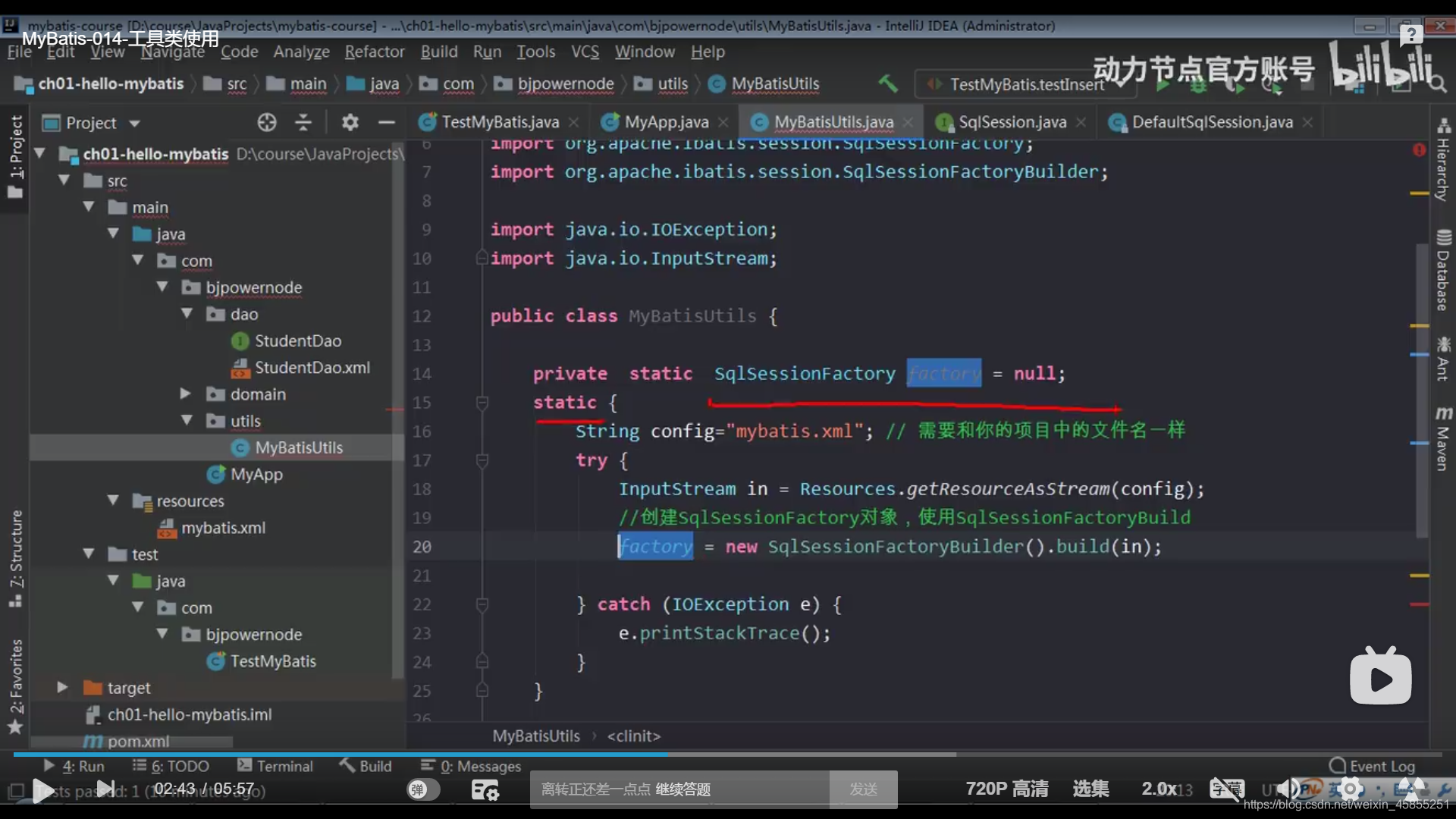Open the Run menu item
The width and height of the screenshot is (1456, 819).
point(488,52)
